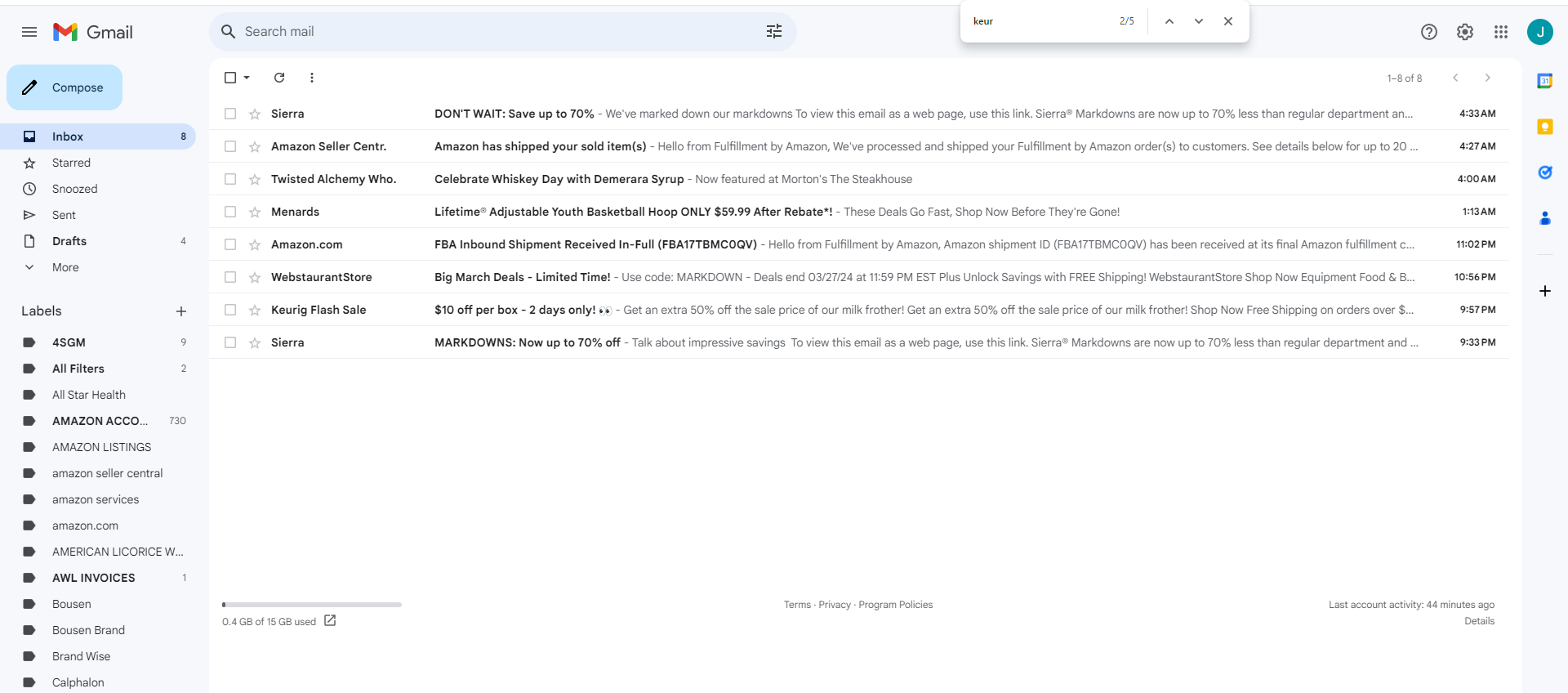Open the select dropdown arrow
The image size is (1568, 693).
(247, 78)
